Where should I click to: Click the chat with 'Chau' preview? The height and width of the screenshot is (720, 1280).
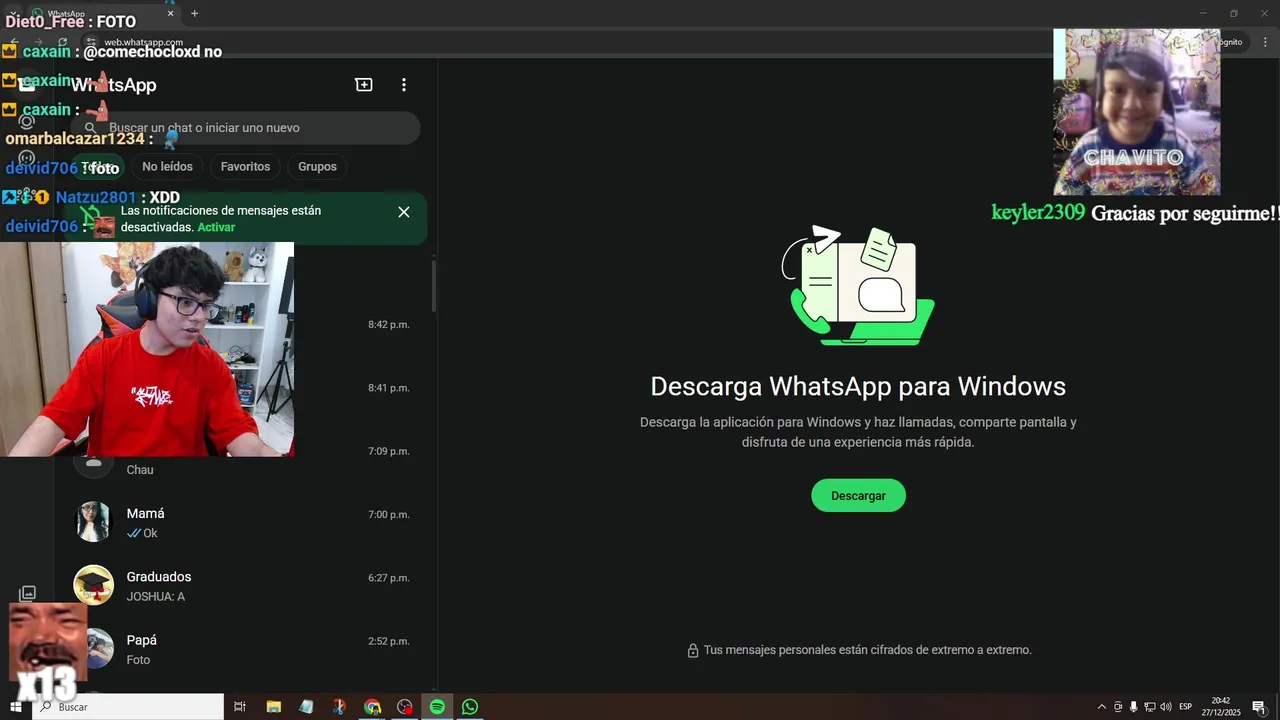coord(245,459)
